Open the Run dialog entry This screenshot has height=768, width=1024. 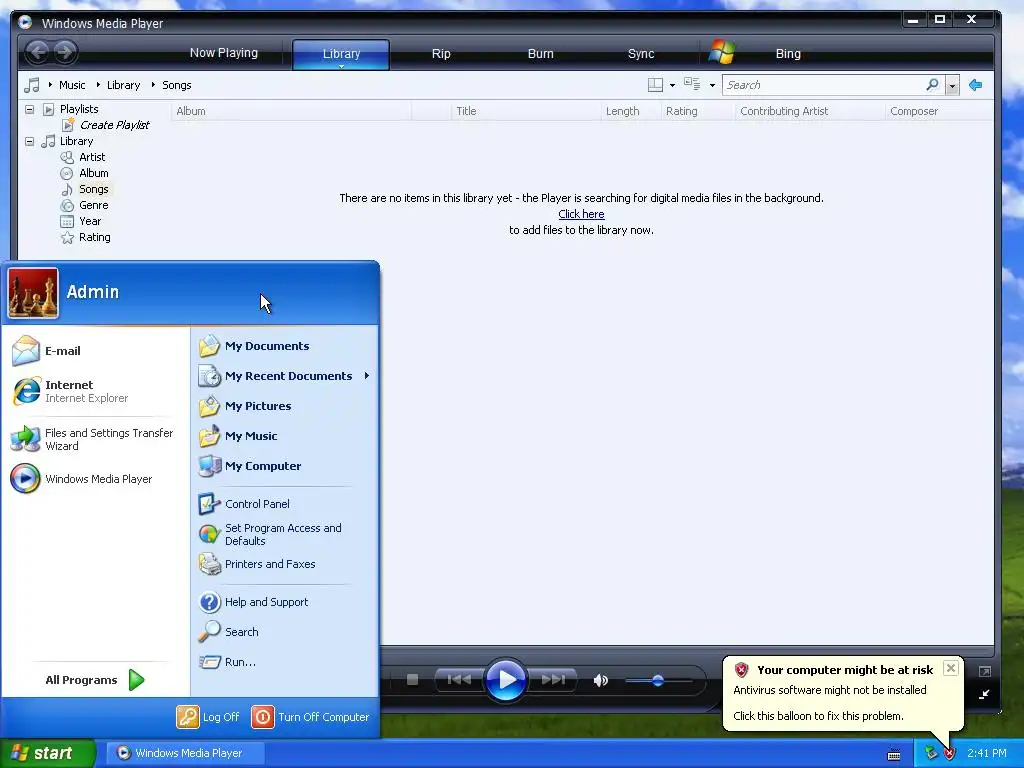point(285,662)
